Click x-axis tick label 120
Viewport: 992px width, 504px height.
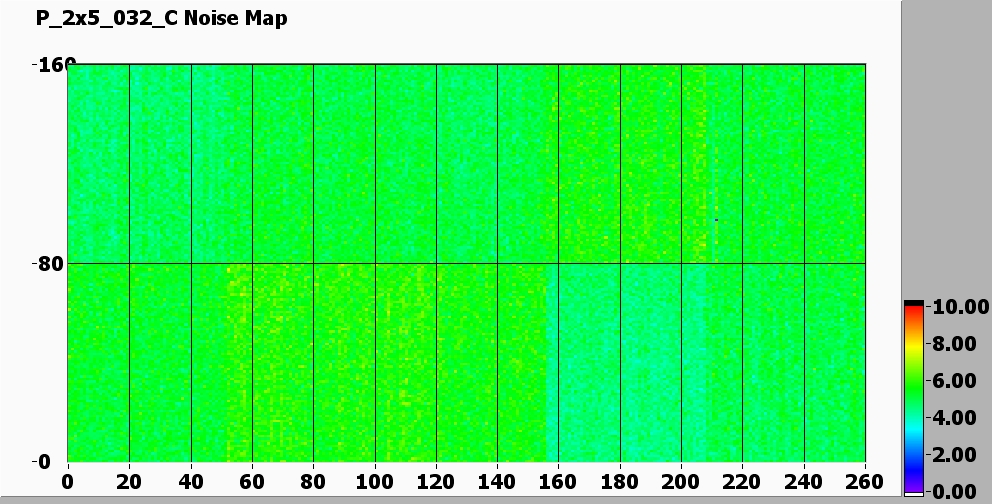click(x=436, y=482)
